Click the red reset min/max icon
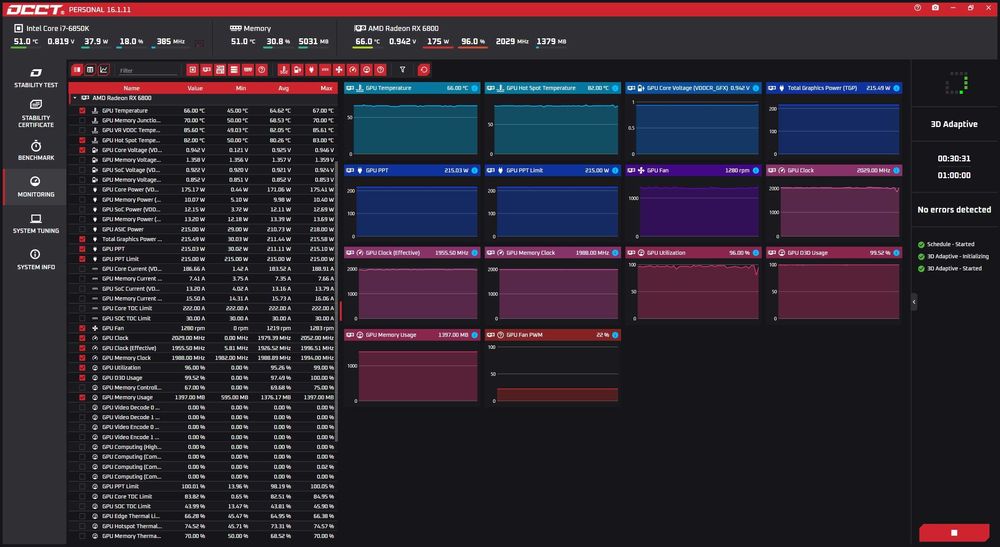This screenshot has width=1000, height=547. click(423, 69)
